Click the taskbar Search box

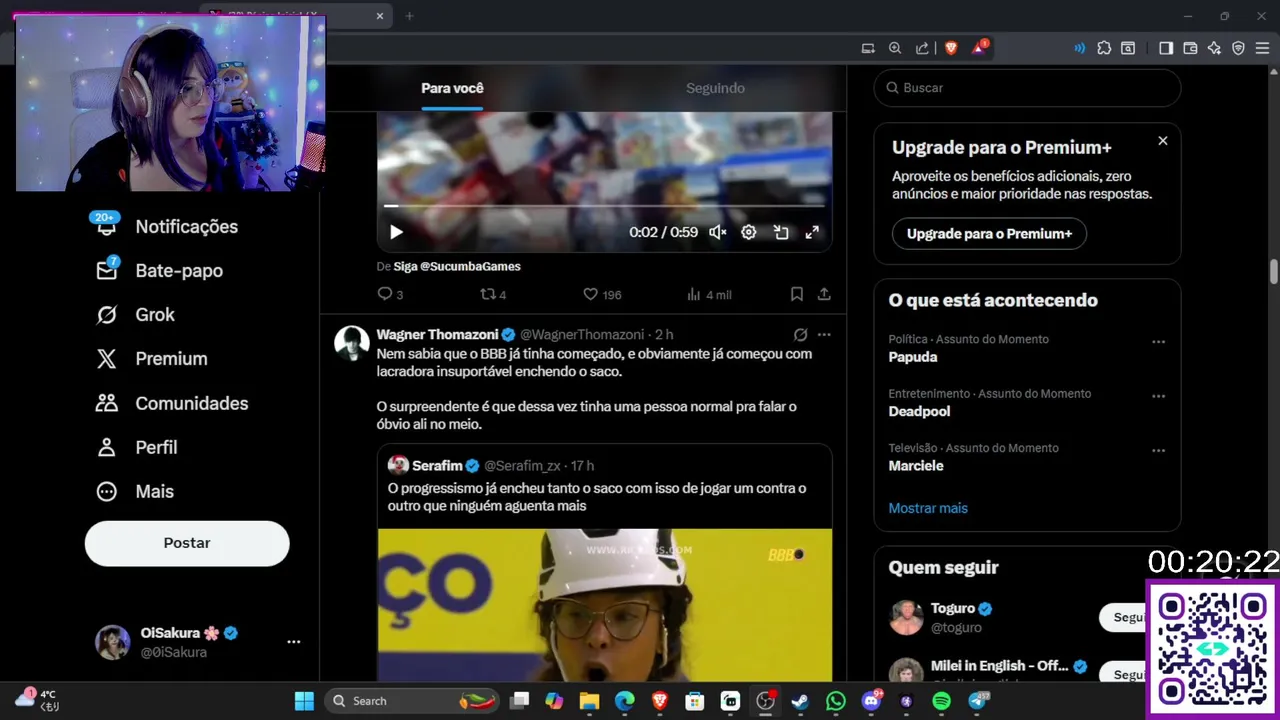pyautogui.click(x=413, y=701)
